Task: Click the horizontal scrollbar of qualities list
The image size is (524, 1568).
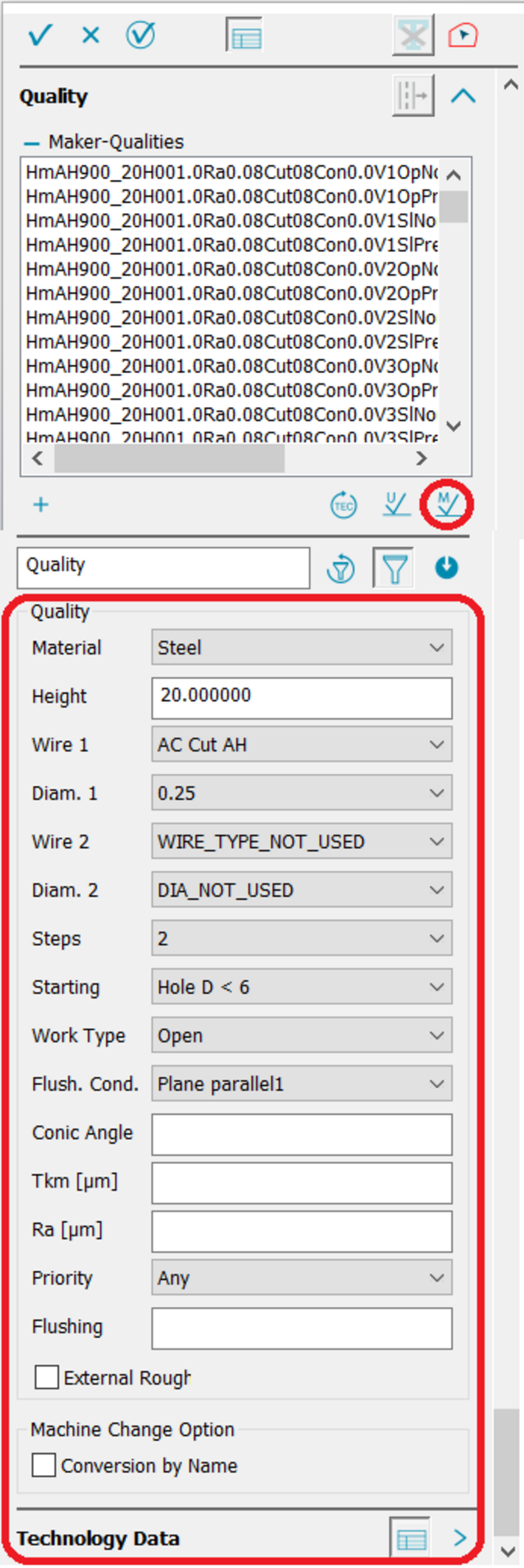Action: click(x=170, y=459)
